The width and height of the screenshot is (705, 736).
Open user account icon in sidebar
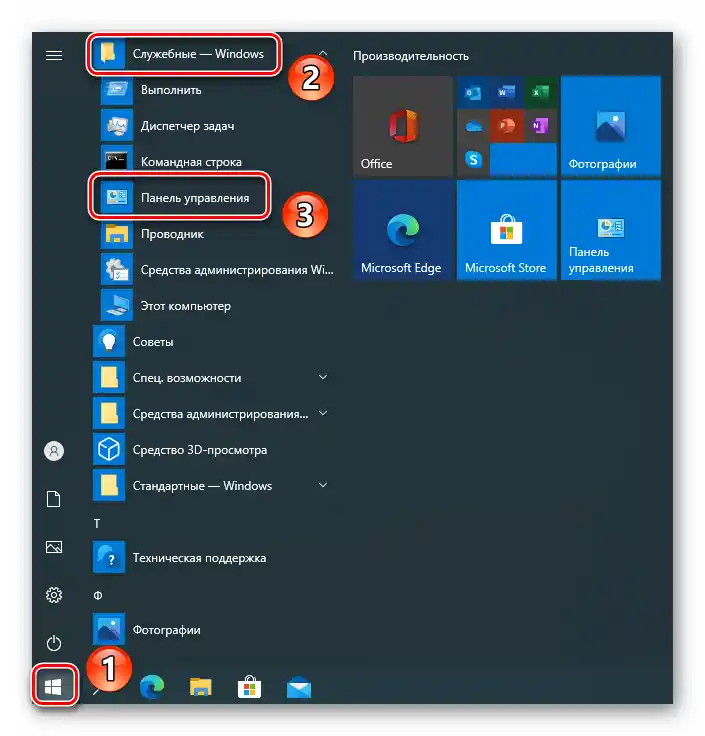[54, 451]
